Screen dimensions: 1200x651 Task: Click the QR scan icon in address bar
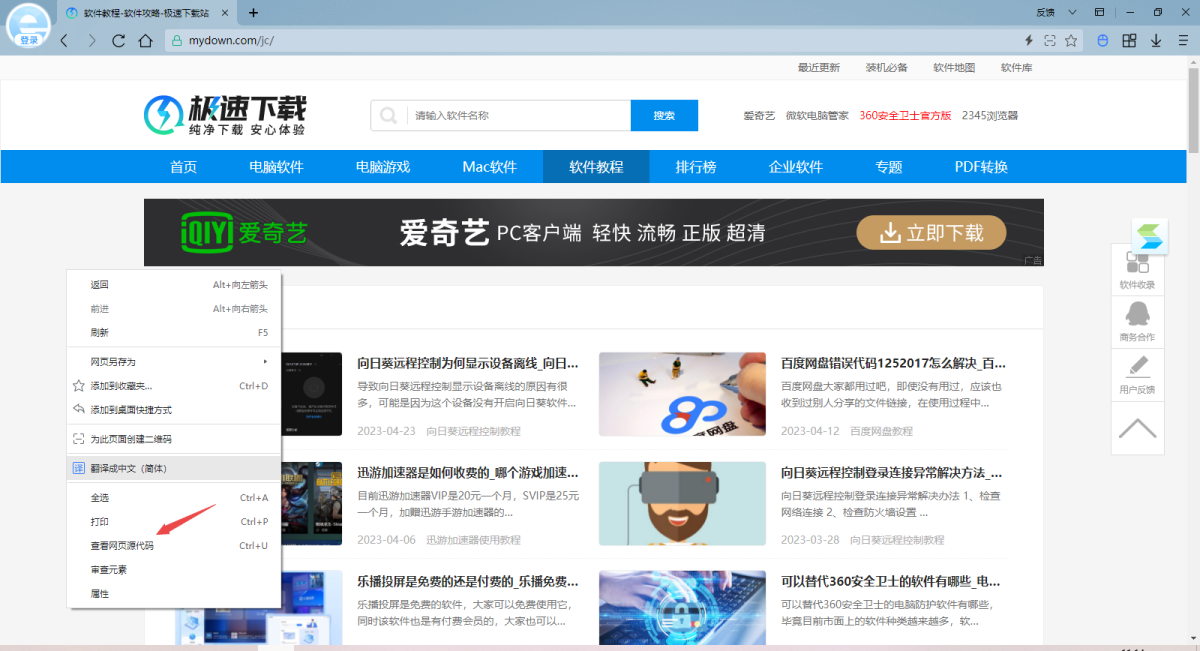(1050, 41)
